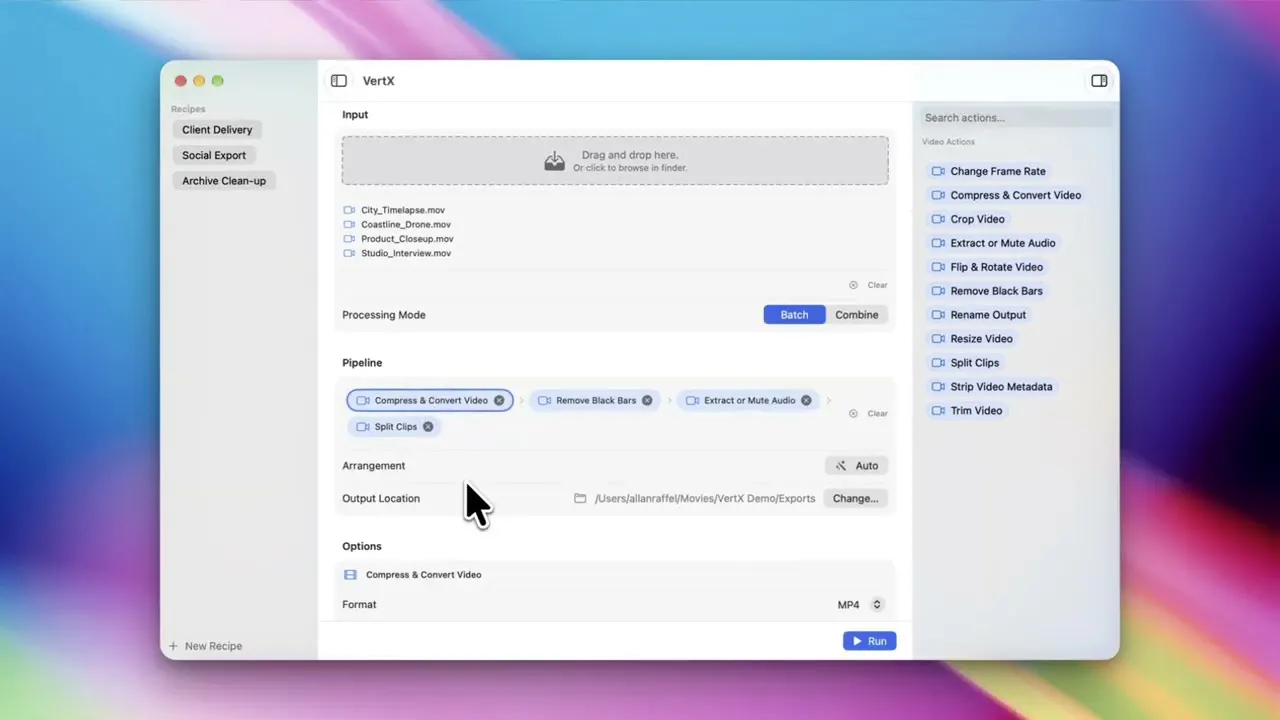Click the Flip & Rotate Video icon
The width and height of the screenshot is (1280, 720).
click(x=938, y=267)
